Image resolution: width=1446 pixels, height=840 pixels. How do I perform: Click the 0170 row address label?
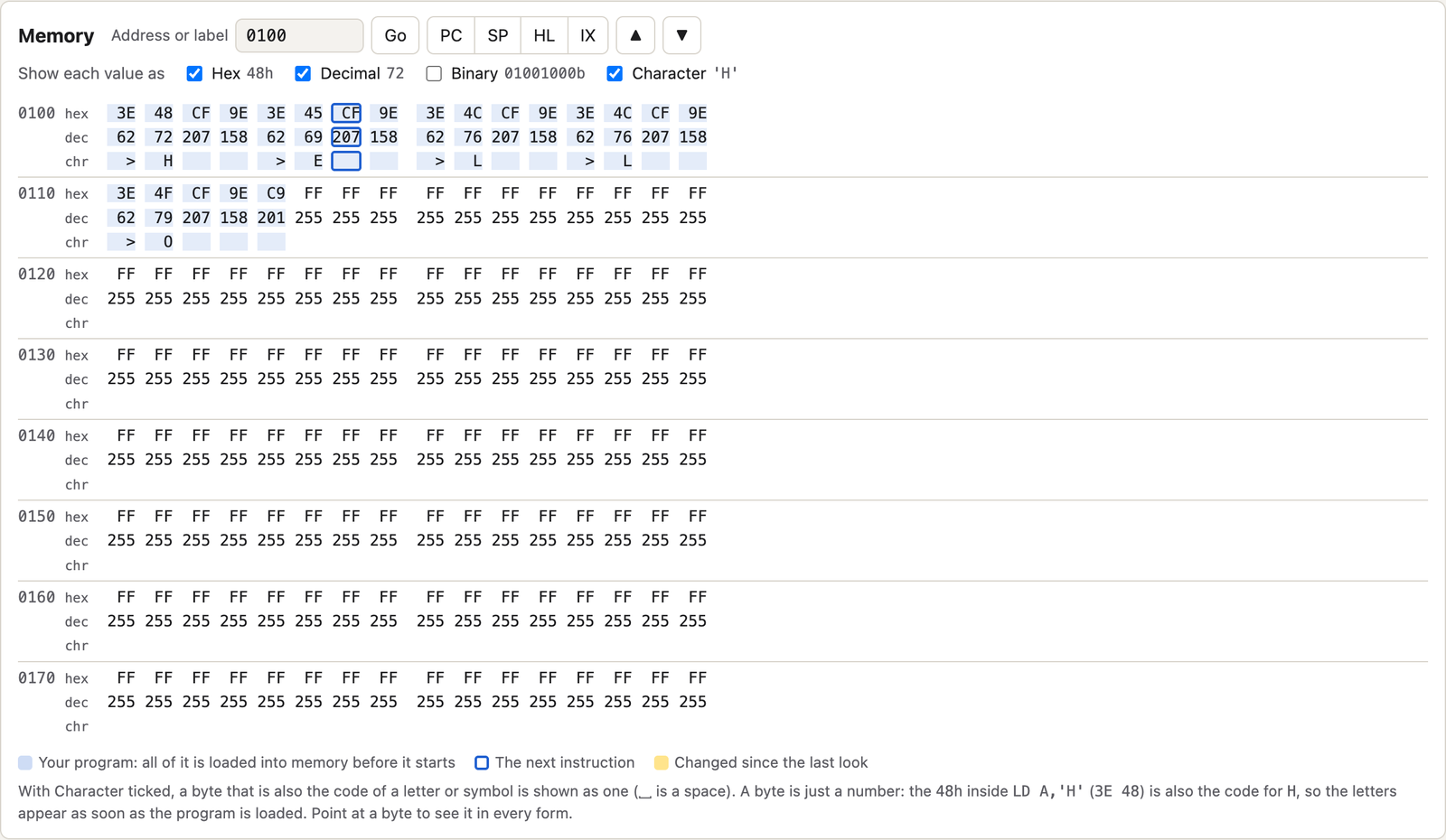[37, 678]
